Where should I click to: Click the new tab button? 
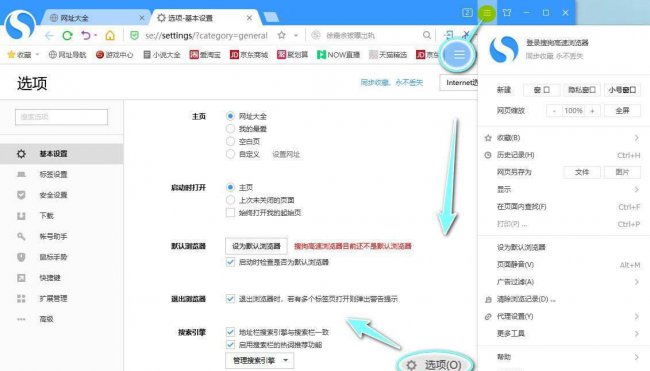pyautogui.click(x=271, y=17)
